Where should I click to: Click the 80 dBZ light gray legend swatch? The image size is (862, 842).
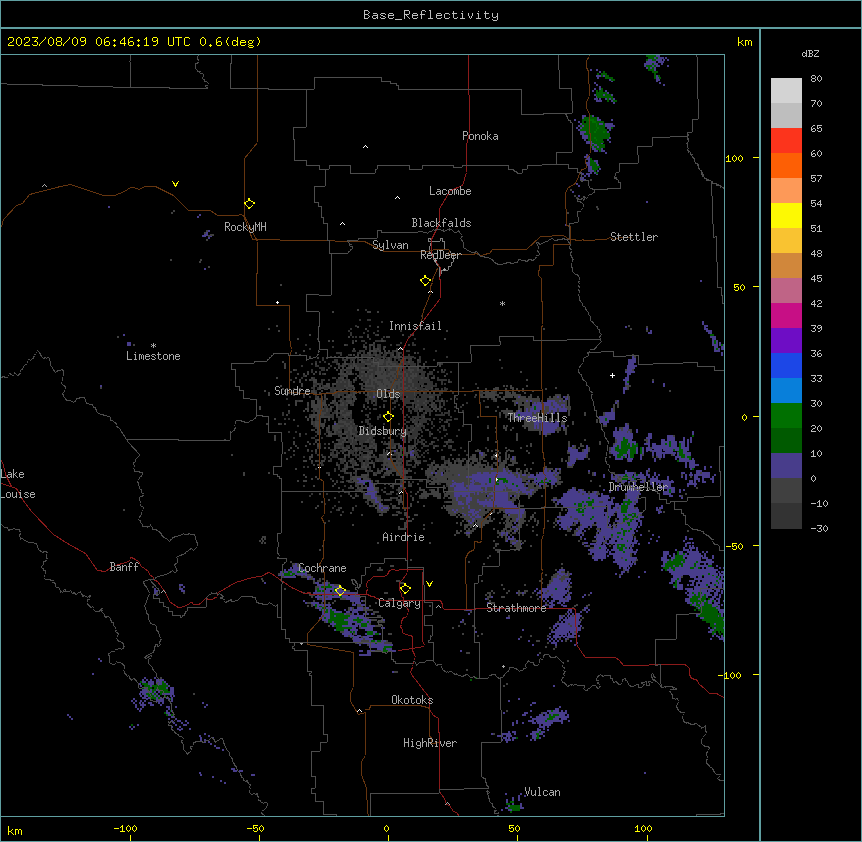[786, 91]
